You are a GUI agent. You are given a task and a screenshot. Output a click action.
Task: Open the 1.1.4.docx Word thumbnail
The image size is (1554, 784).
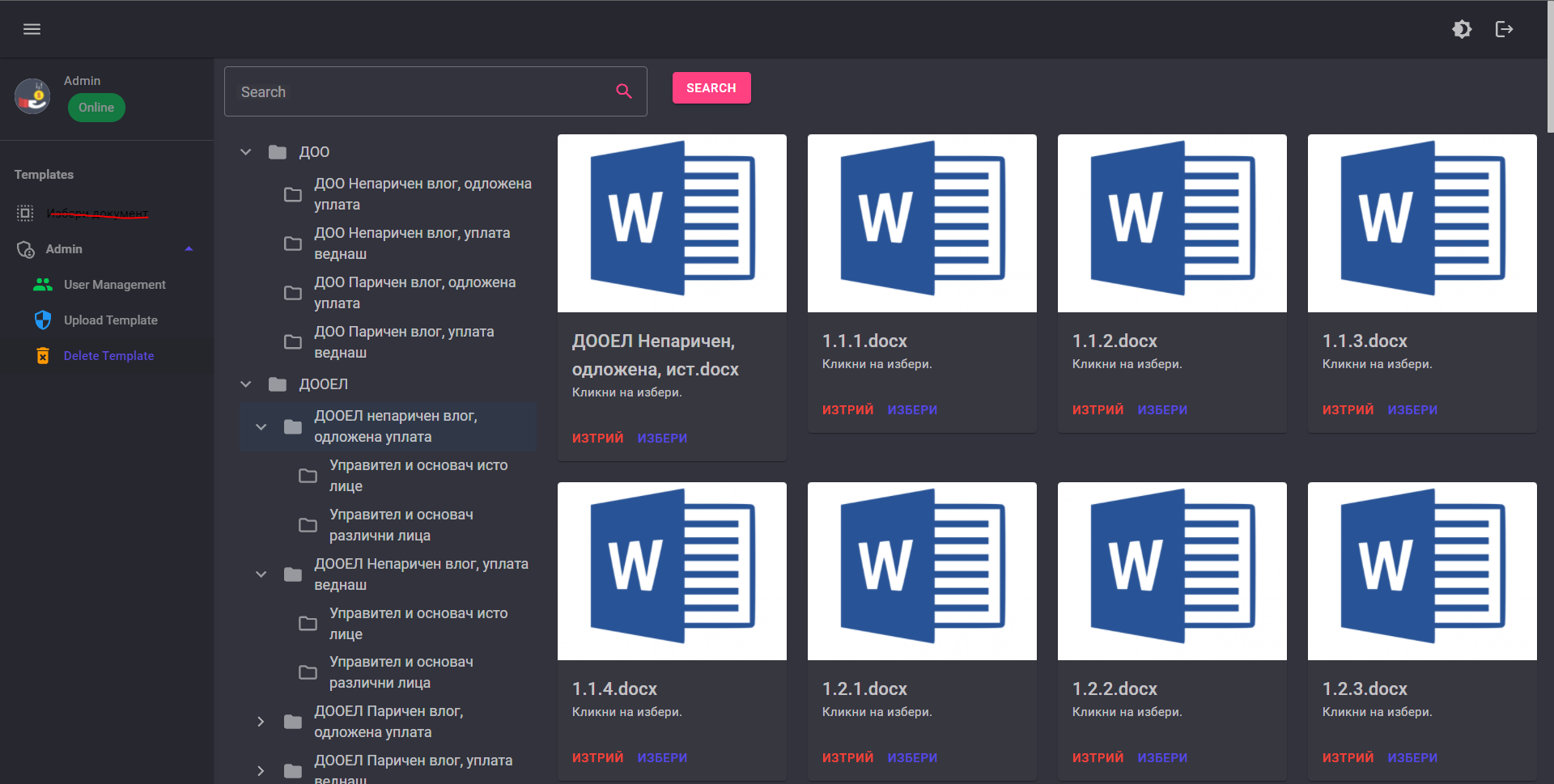pos(672,570)
